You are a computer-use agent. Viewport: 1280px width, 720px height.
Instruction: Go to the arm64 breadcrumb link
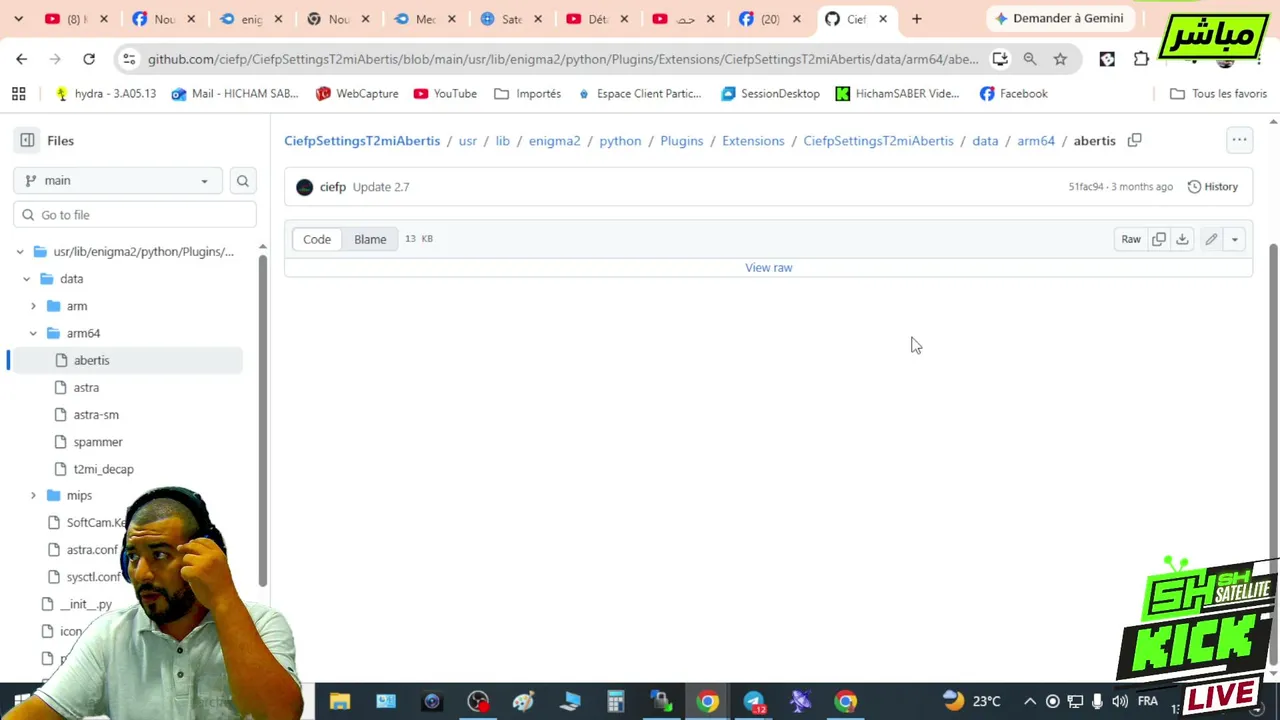click(1036, 141)
